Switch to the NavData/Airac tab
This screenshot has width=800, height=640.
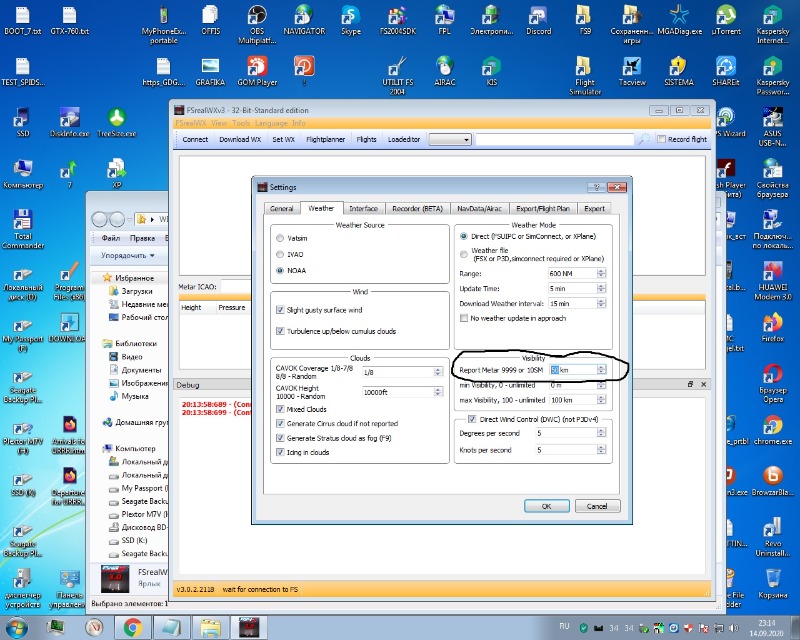pos(480,208)
